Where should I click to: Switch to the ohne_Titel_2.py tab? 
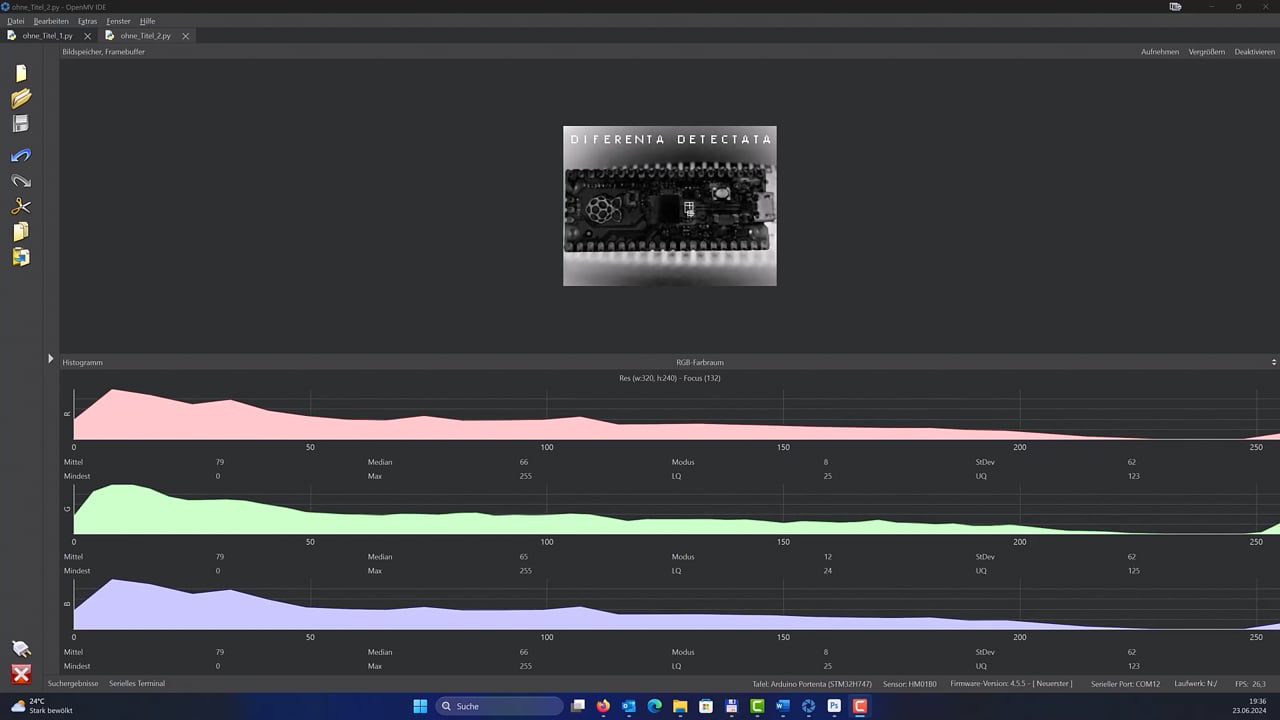[x=145, y=36]
